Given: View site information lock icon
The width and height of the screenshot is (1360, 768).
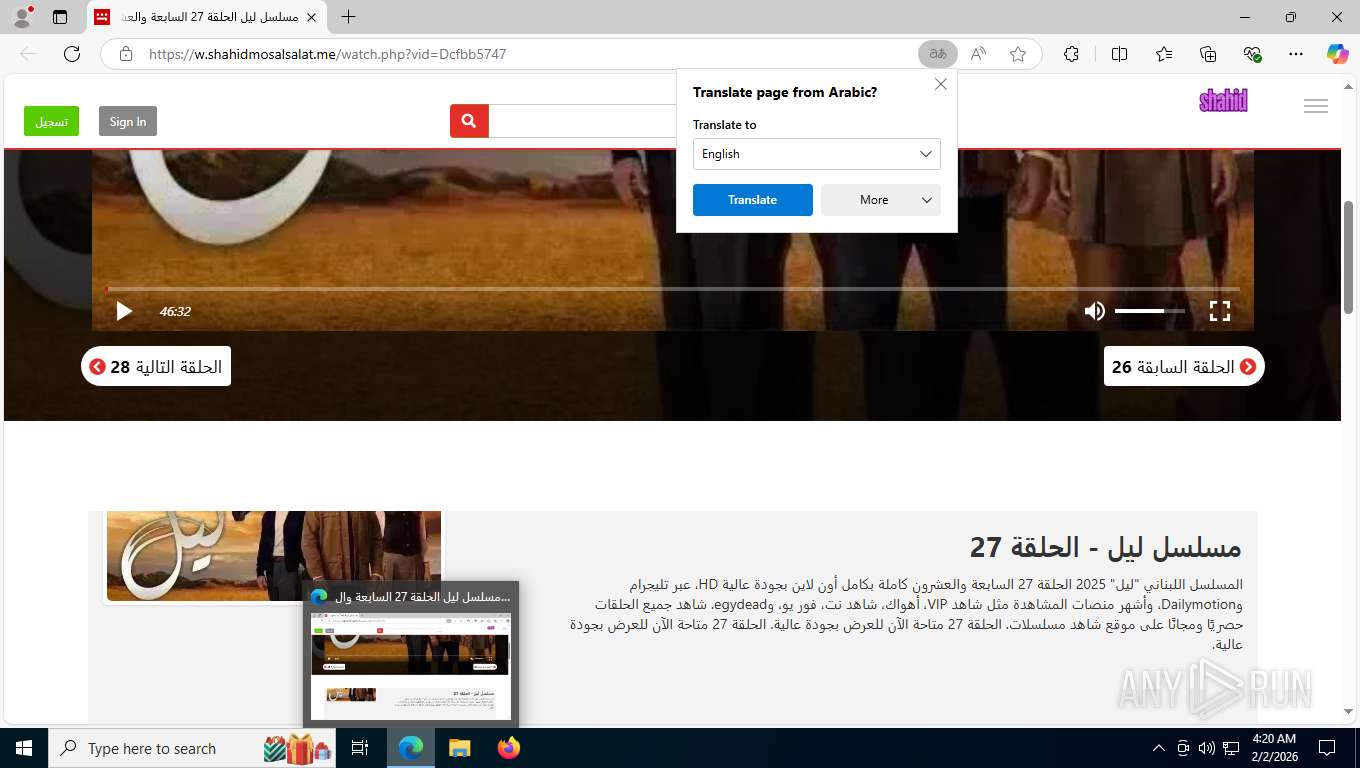Looking at the screenshot, I should click(x=126, y=54).
